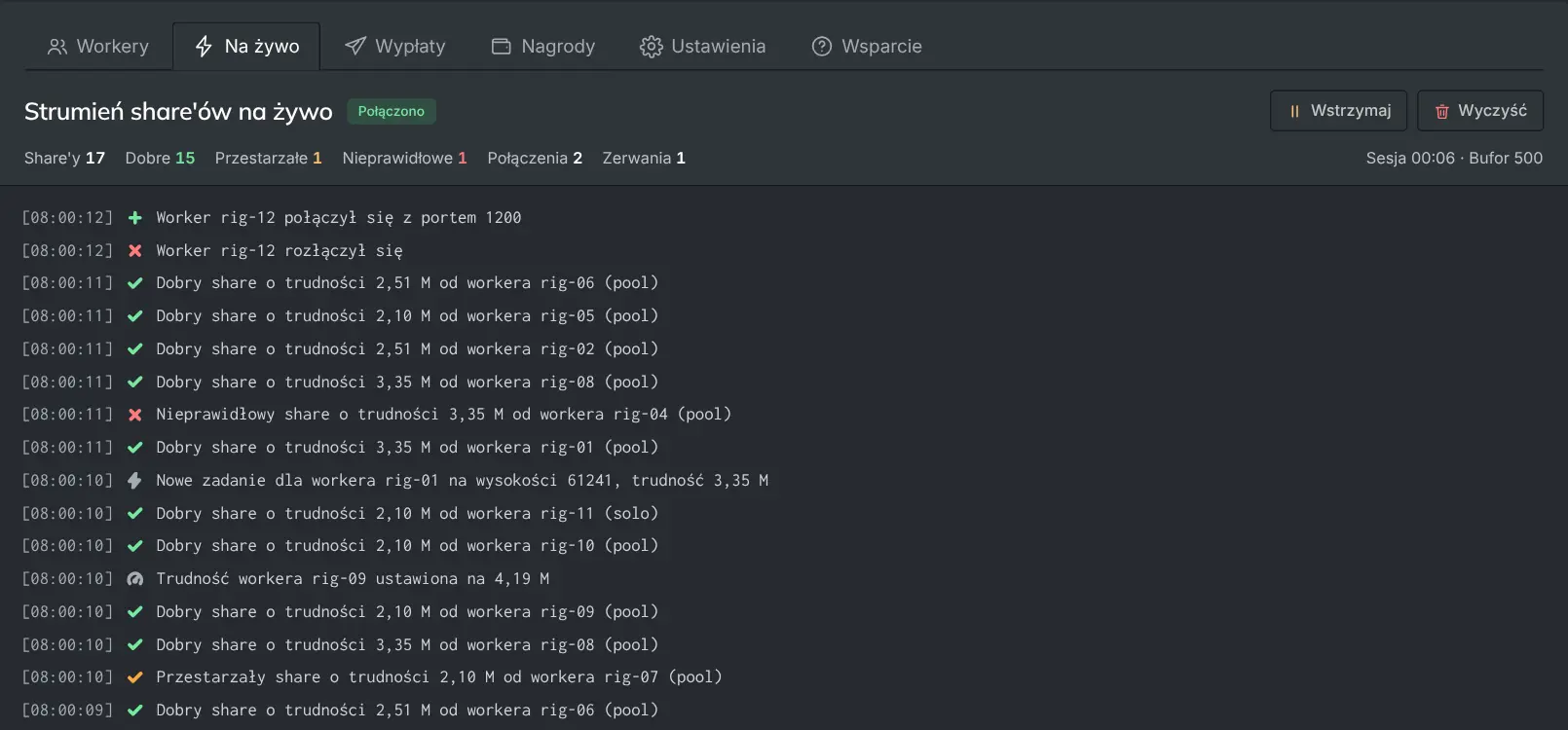Select log line Dobry share rig-11 (solo)
1568x730 pixels.
point(784,513)
